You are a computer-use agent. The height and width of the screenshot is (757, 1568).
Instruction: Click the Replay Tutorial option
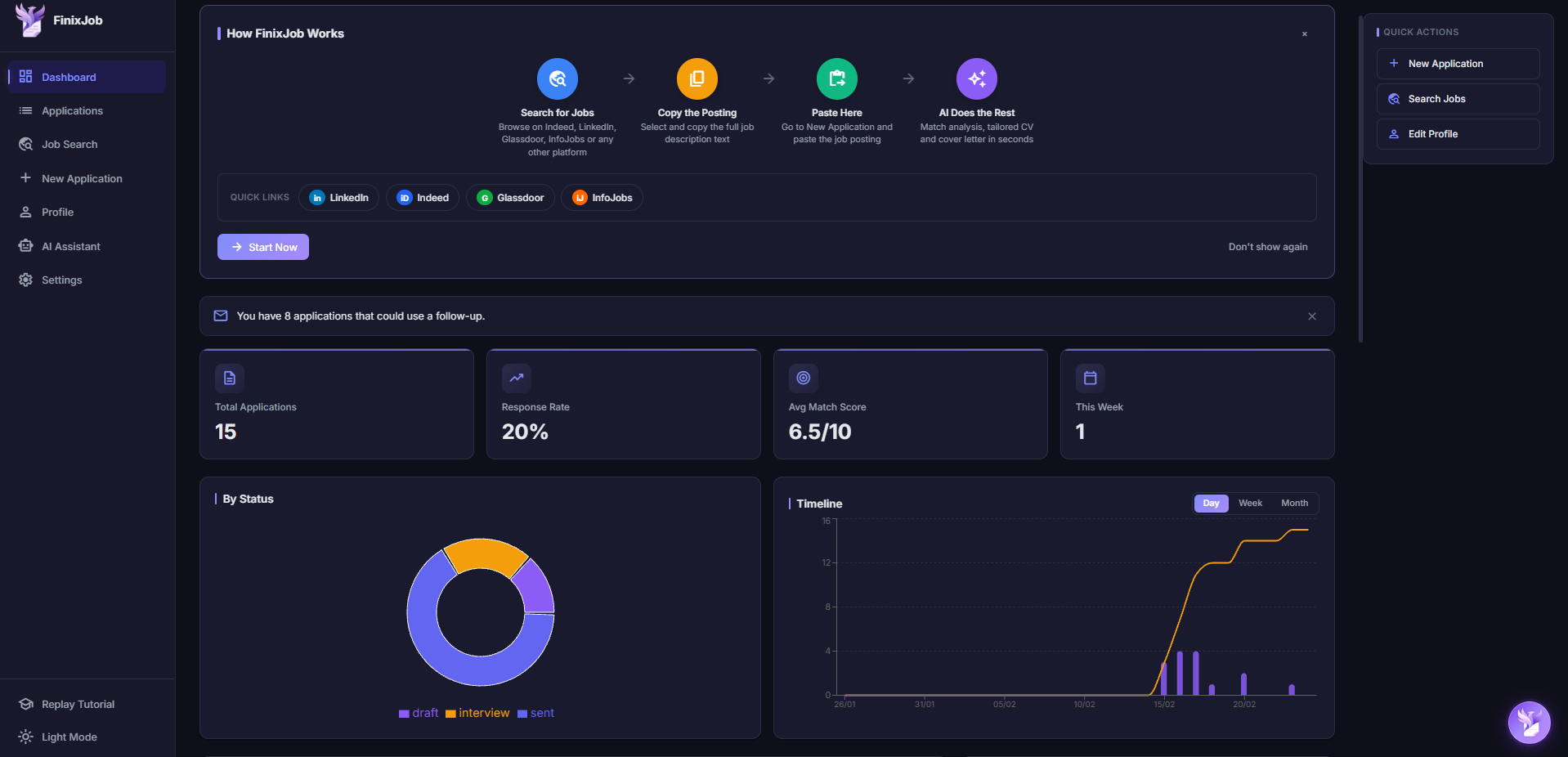click(x=78, y=704)
